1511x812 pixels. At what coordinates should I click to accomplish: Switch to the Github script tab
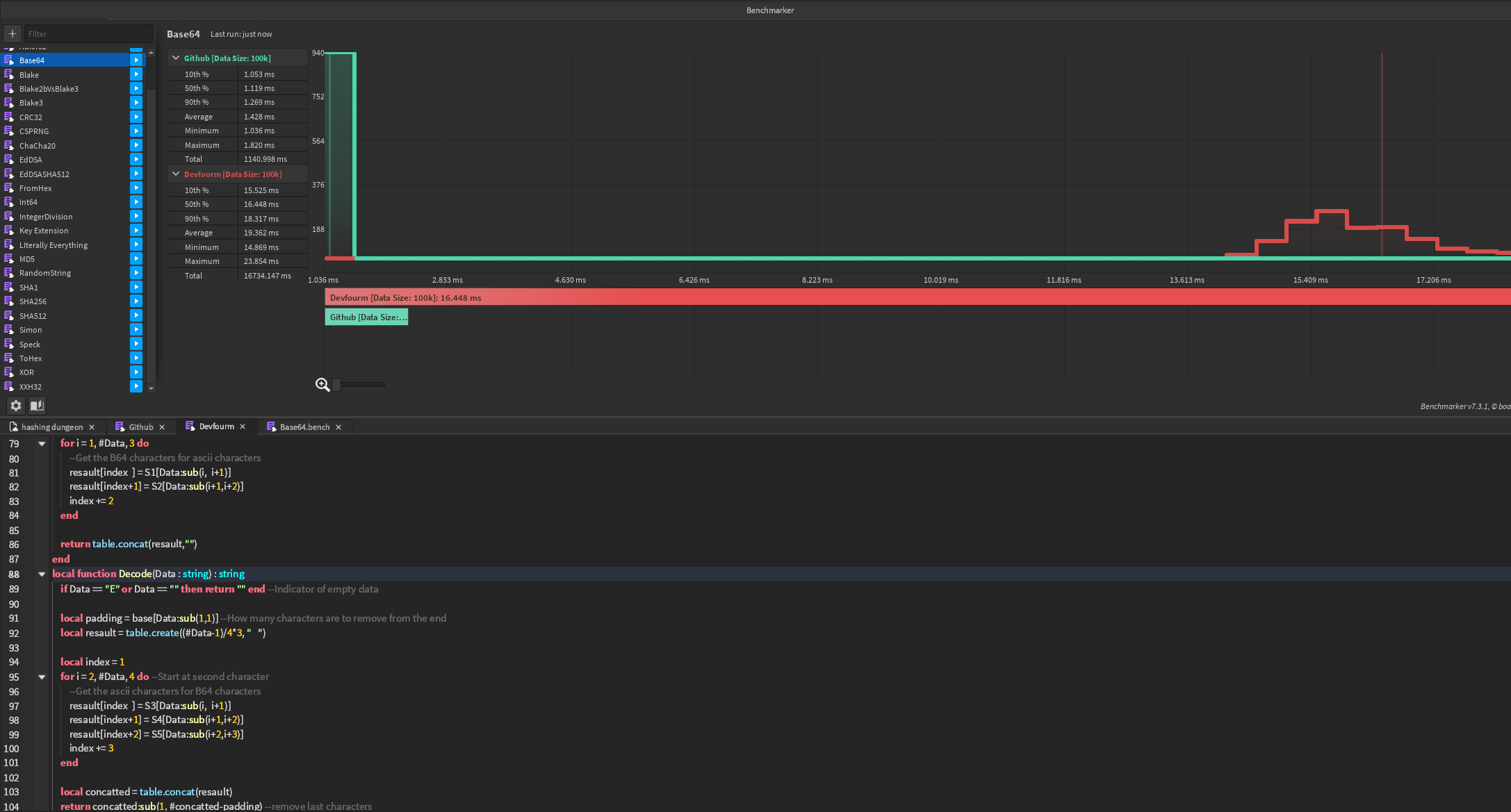click(x=140, y=427)
